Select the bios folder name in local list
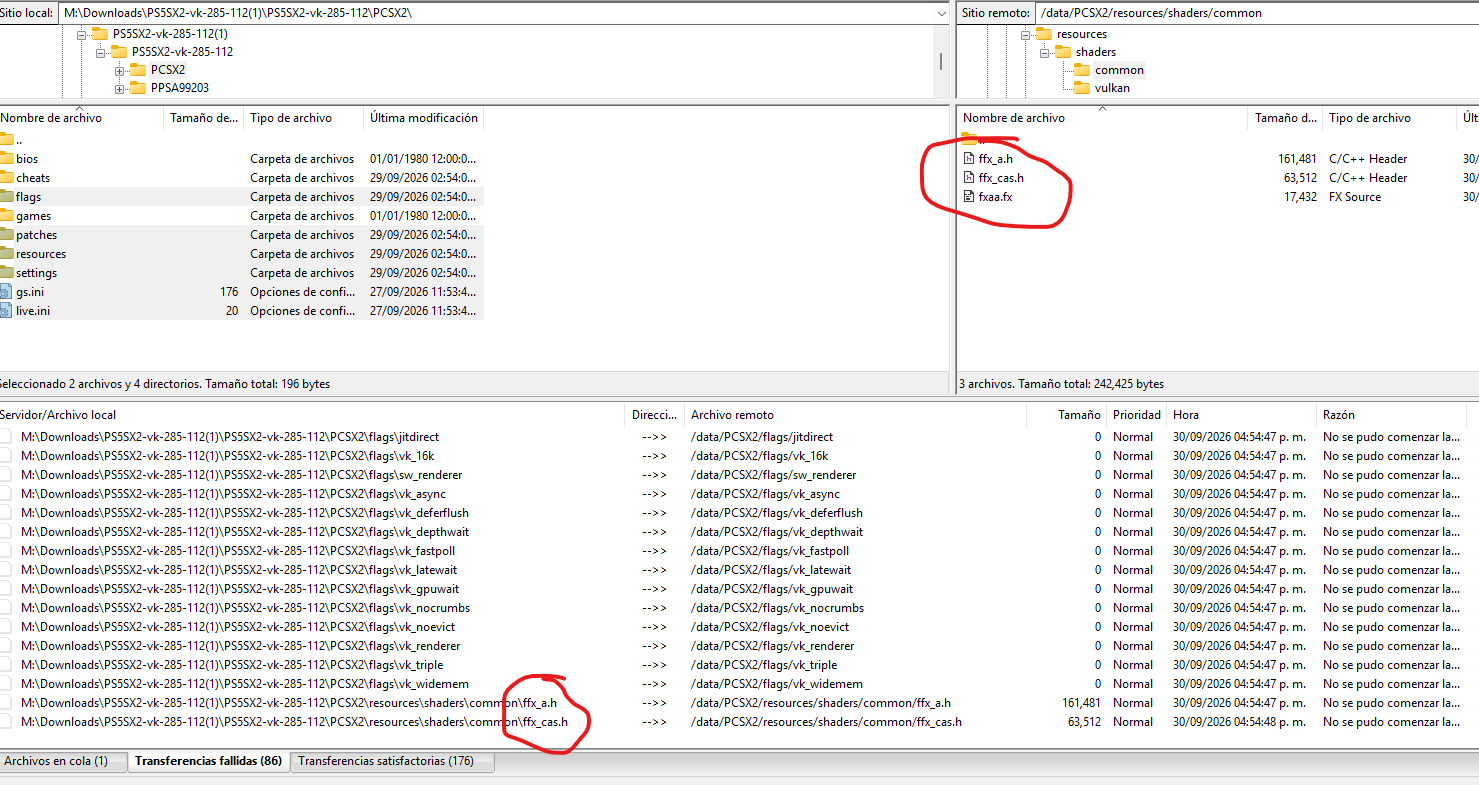Image resolution: width=1479 pixels, height=785 pixels. point(28,159)
